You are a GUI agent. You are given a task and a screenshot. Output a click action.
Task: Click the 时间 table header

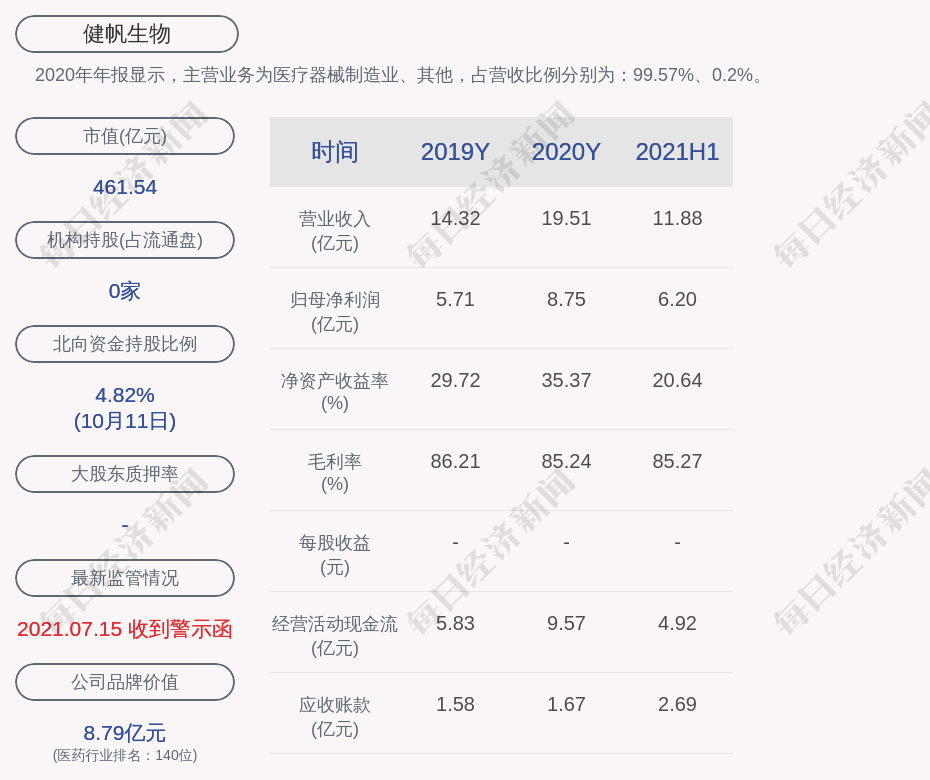pos(335,152)
